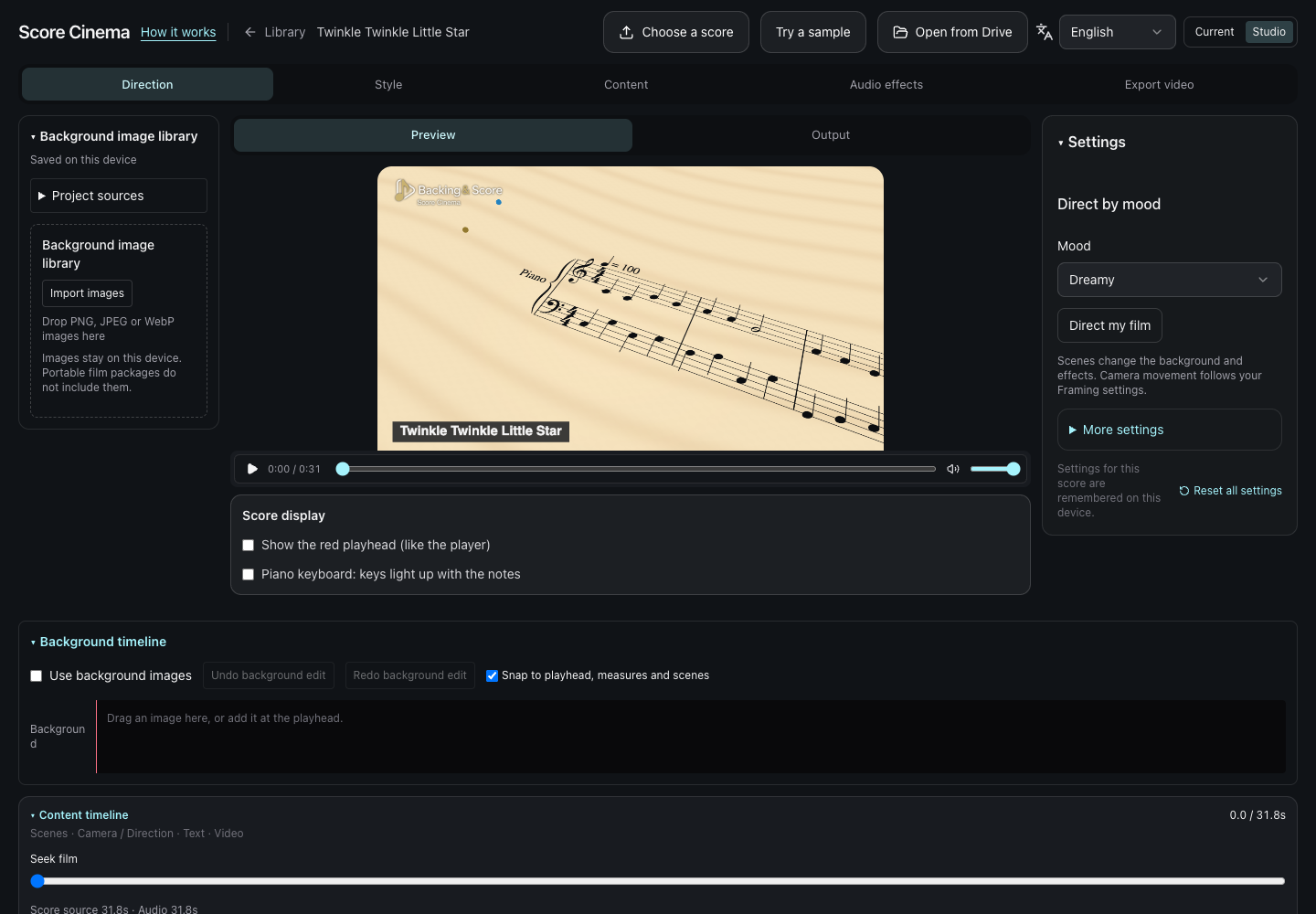Viewport: 1316px width, 914px height.
Task: Click the Seek film slider
Action: coord(658,881)
